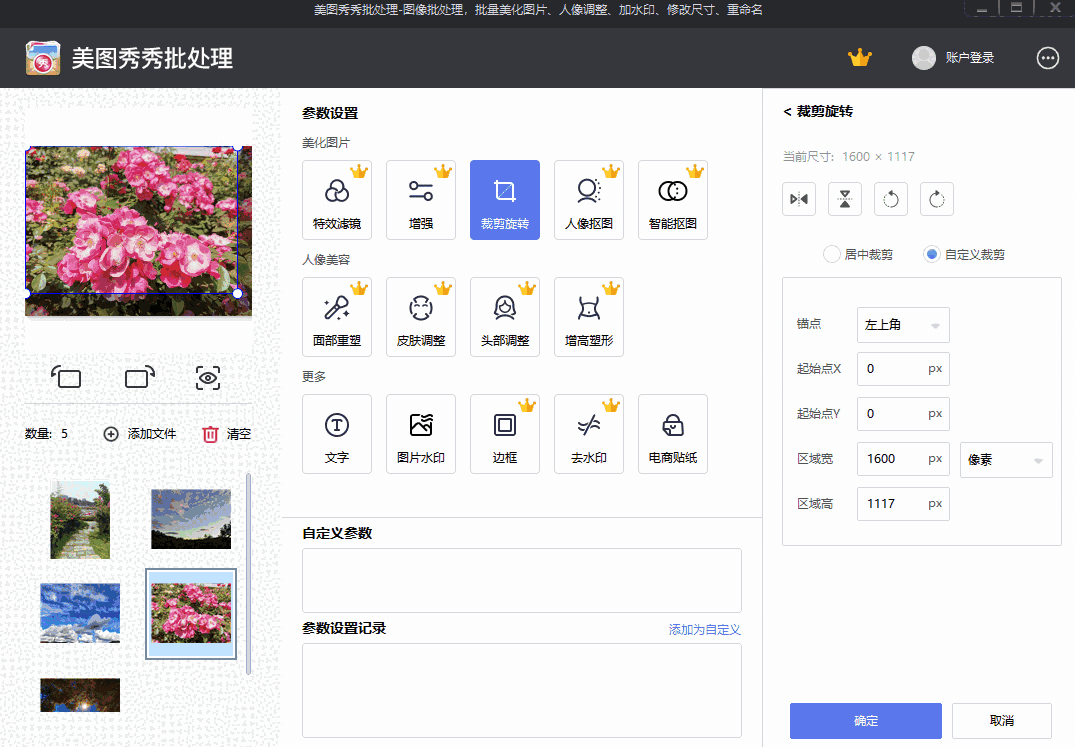Viewport: 1075px width, 747px height.
Task: Click the 添加为自定义 link
Action: [704, 629]
